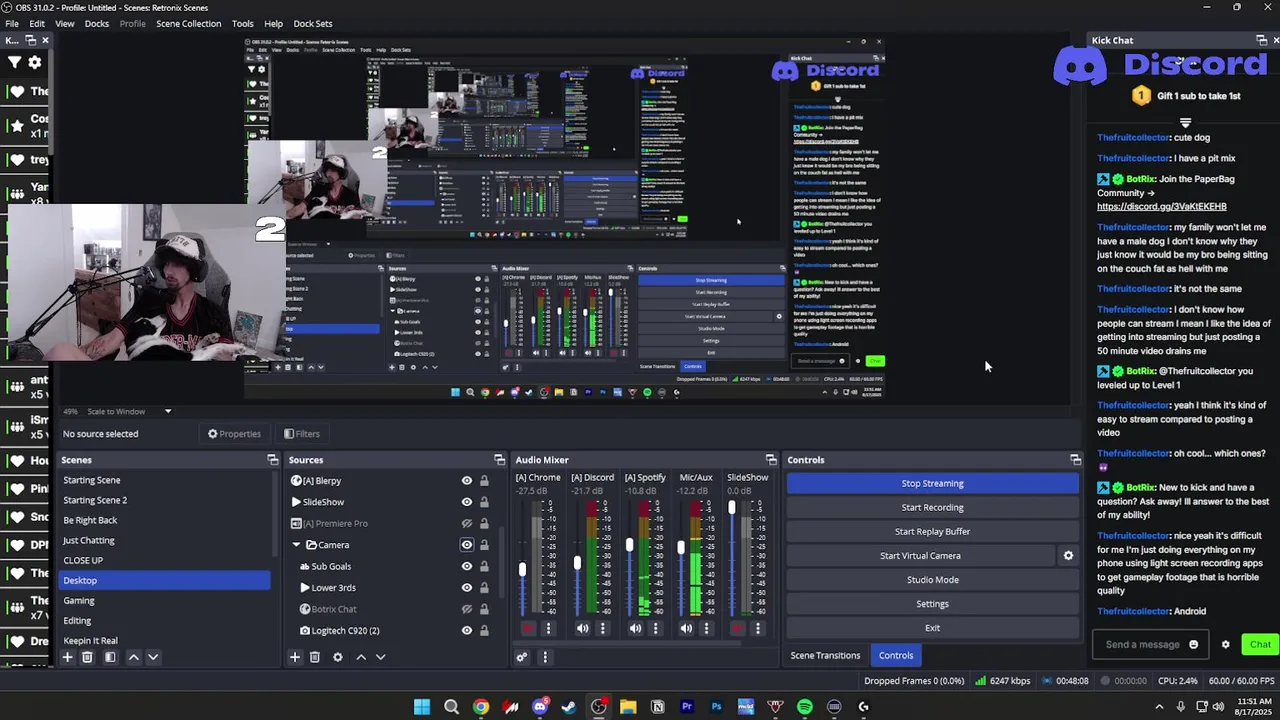Open the discord.gg link in Kick chat

click(1162, 207)
